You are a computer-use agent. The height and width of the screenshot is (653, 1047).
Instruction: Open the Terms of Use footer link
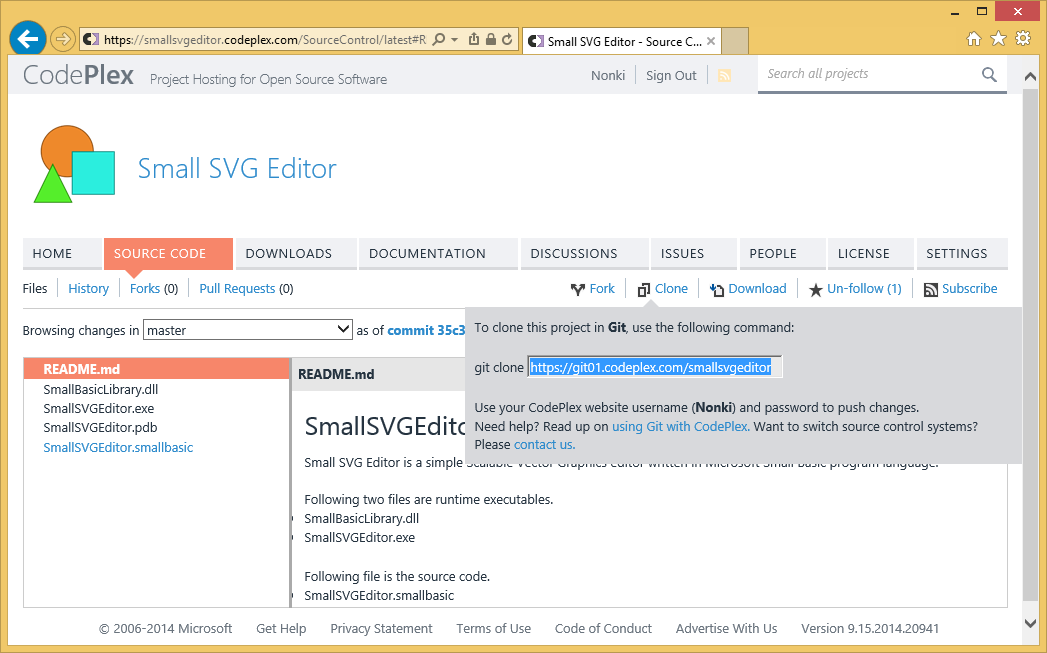tap(493, 628)
